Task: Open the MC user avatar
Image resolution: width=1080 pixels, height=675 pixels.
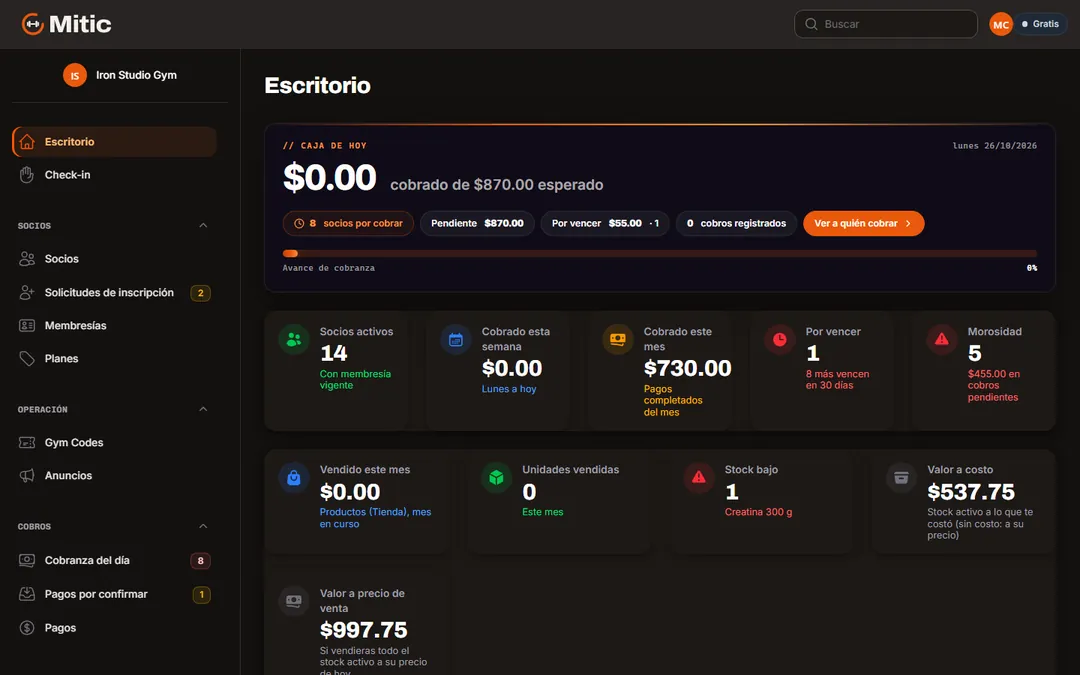Action: click(1001, 24)
